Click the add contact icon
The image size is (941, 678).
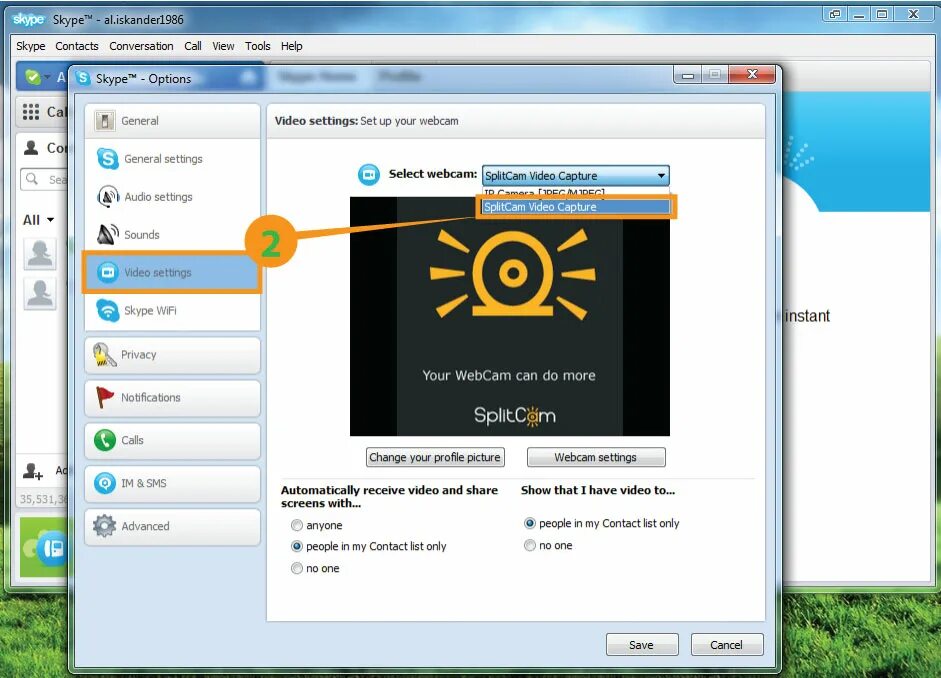[32, 471]
